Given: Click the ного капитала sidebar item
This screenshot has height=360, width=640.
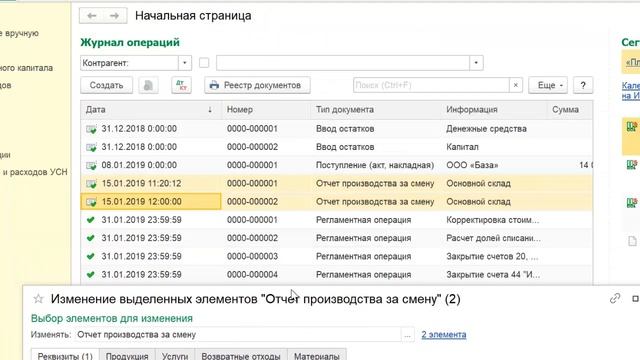Looking at the screenshot, I should pyautogui.click(x=26, y=68).
